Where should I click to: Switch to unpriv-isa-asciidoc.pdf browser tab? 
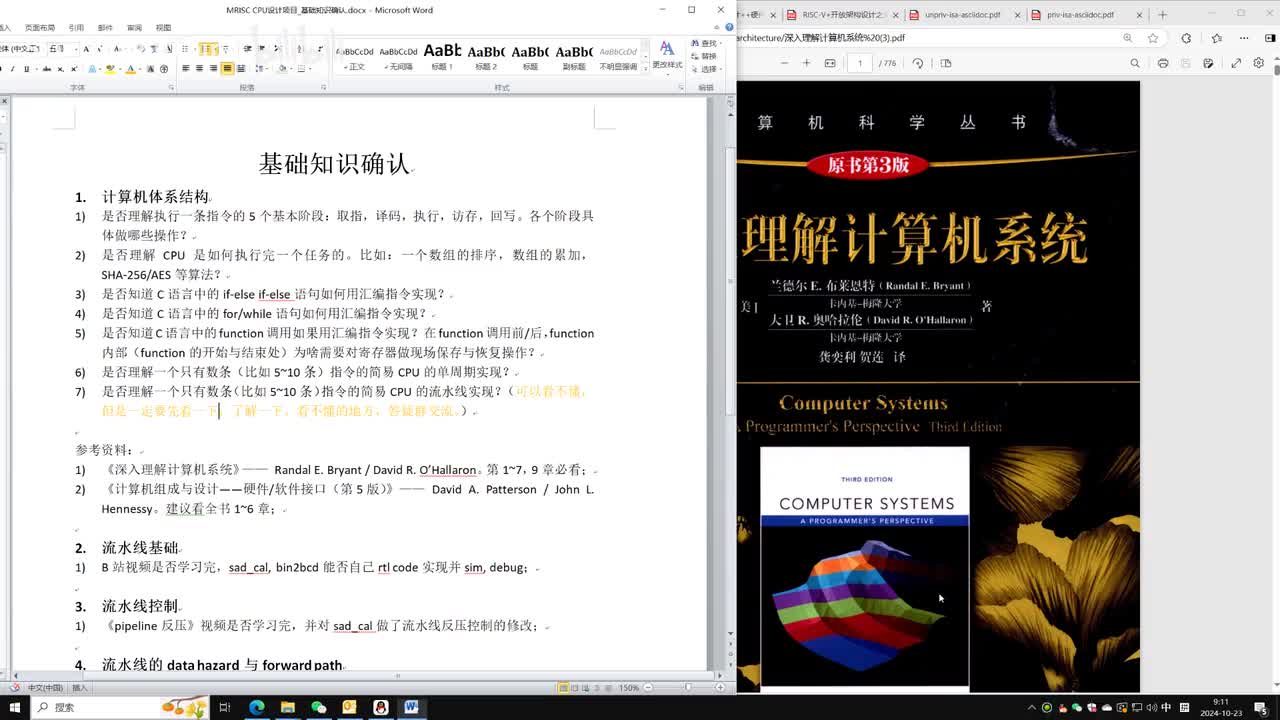coord(962,15)
